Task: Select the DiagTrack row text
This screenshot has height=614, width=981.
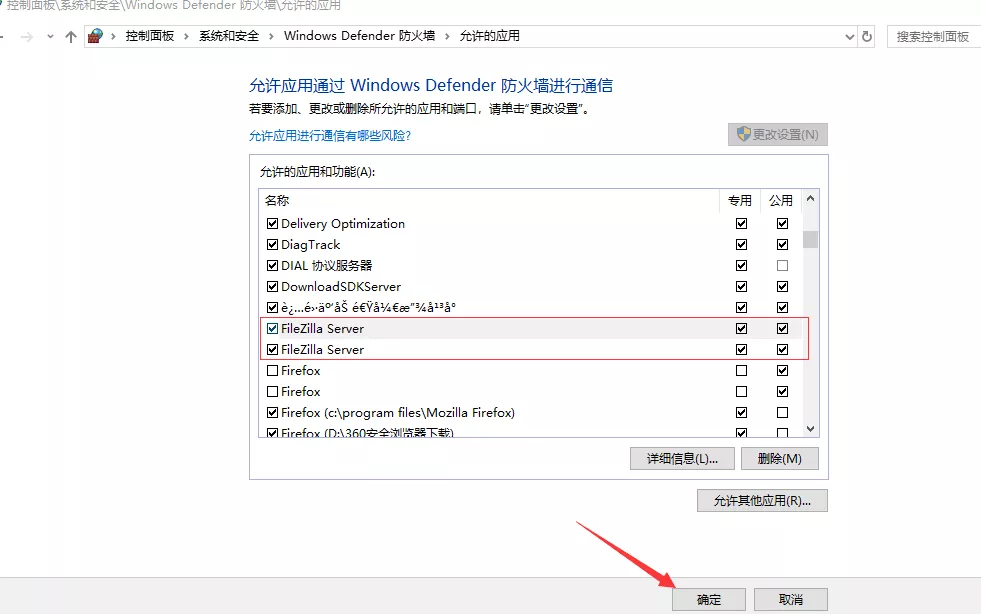Action: click(310, 245)
